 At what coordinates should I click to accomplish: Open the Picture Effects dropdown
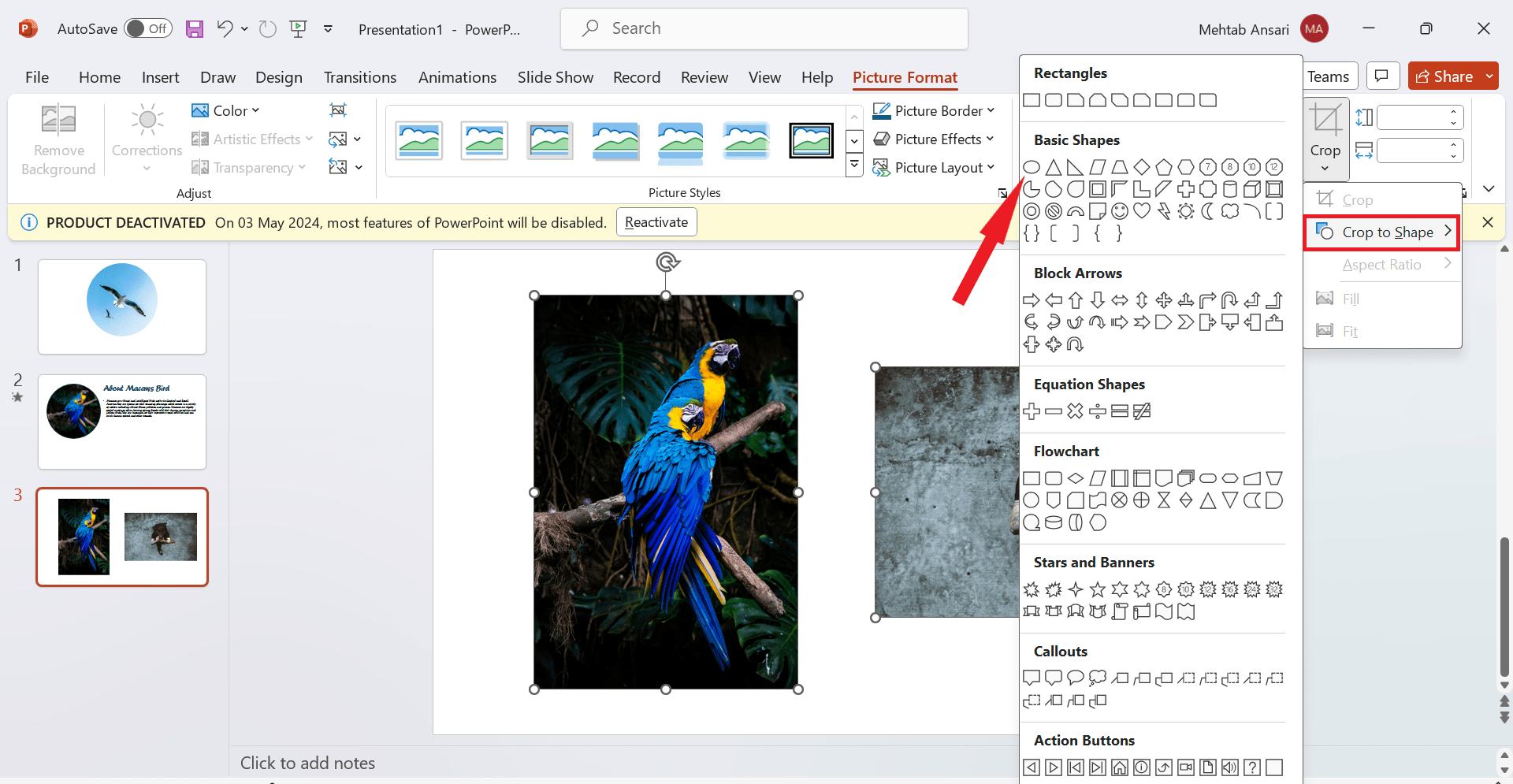934,139
